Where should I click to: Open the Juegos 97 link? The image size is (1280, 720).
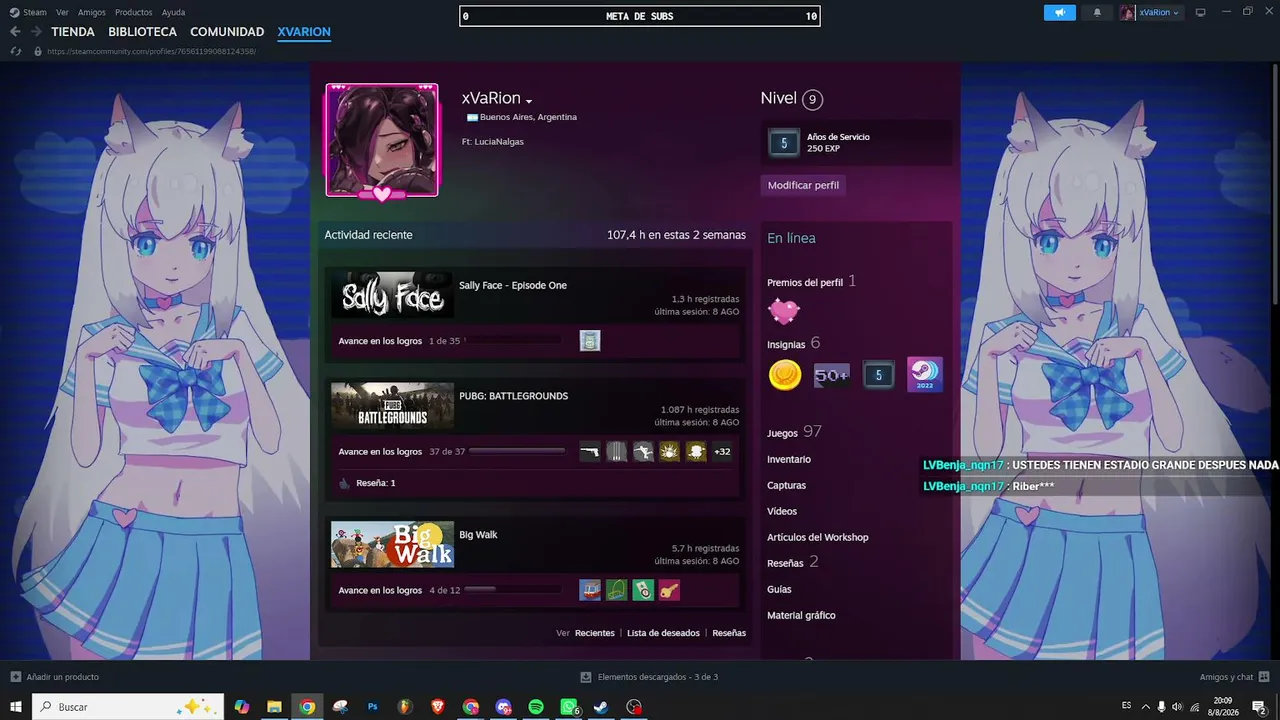pyautogui.click(x=794, y=432)
